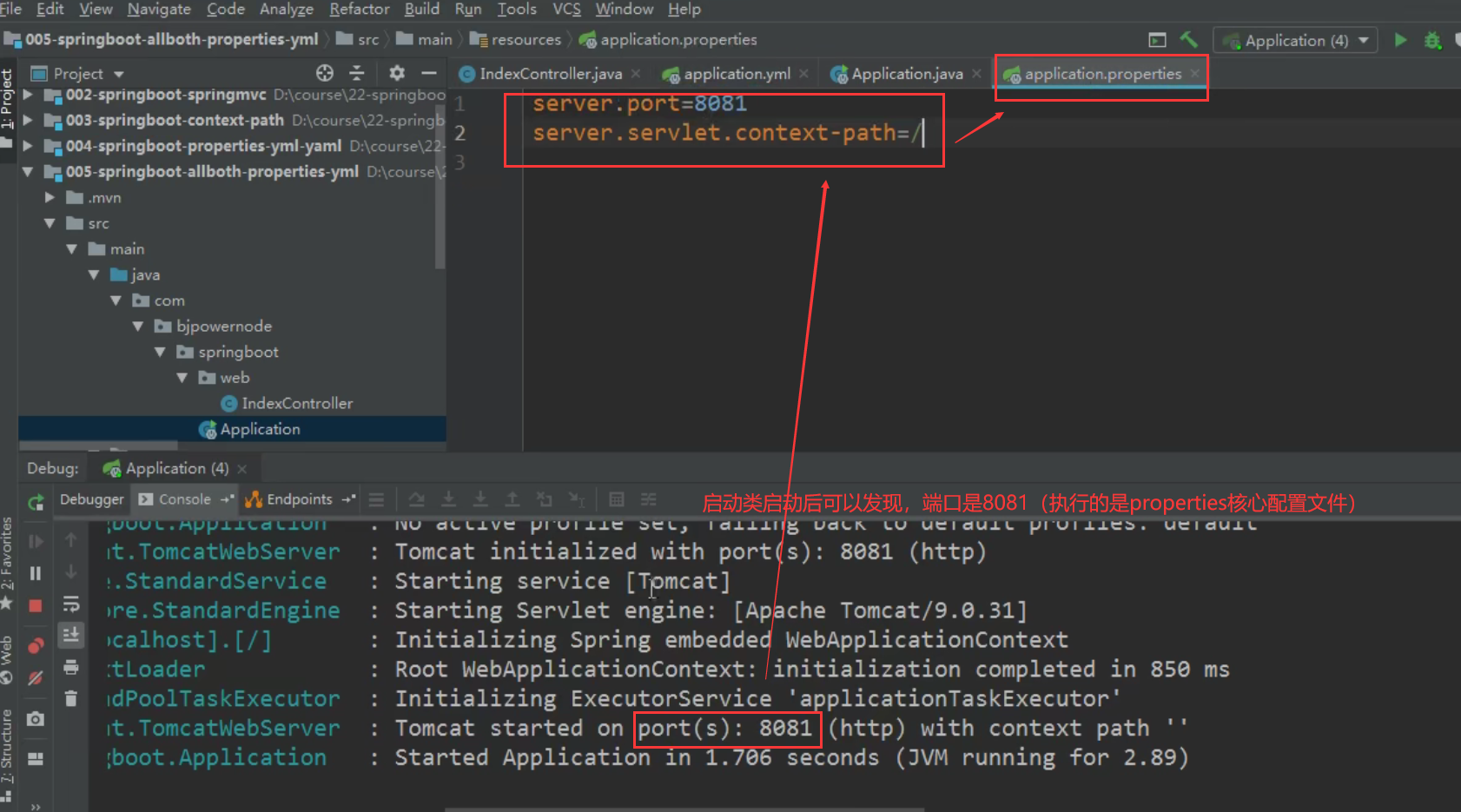Mute breakpoints in debug sidebar

[36, 678]
